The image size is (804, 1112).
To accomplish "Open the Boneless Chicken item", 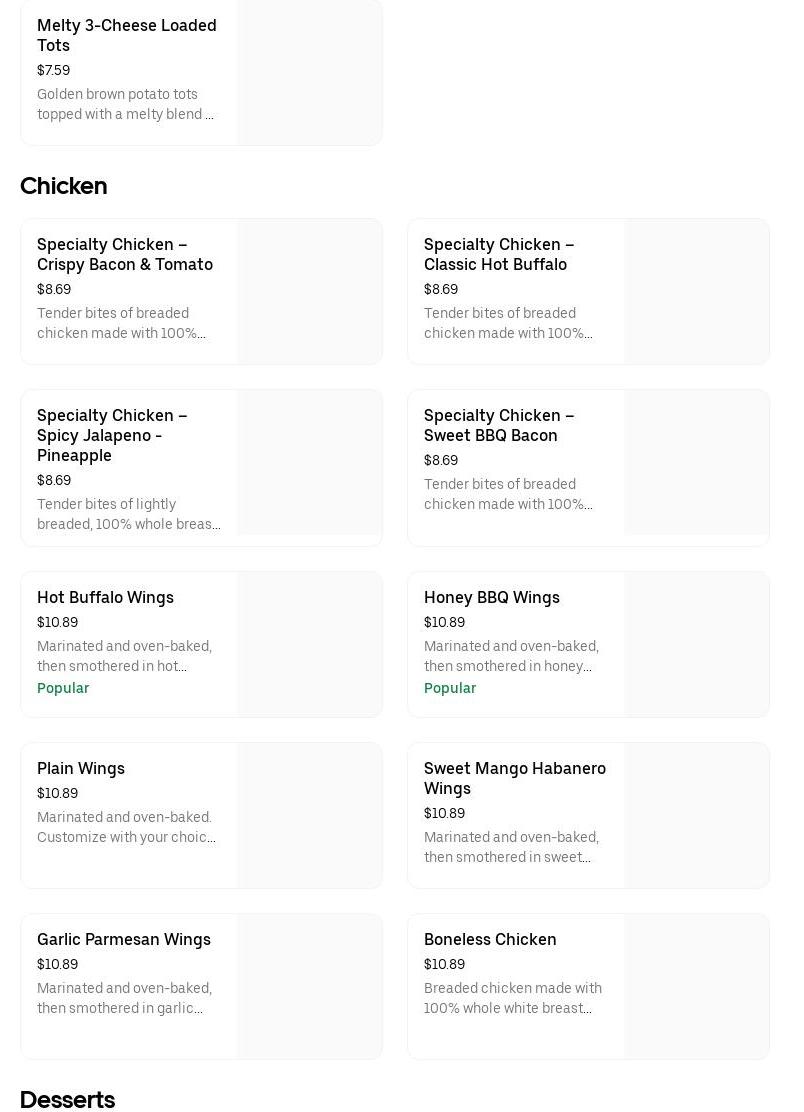I will click(490, 939).
